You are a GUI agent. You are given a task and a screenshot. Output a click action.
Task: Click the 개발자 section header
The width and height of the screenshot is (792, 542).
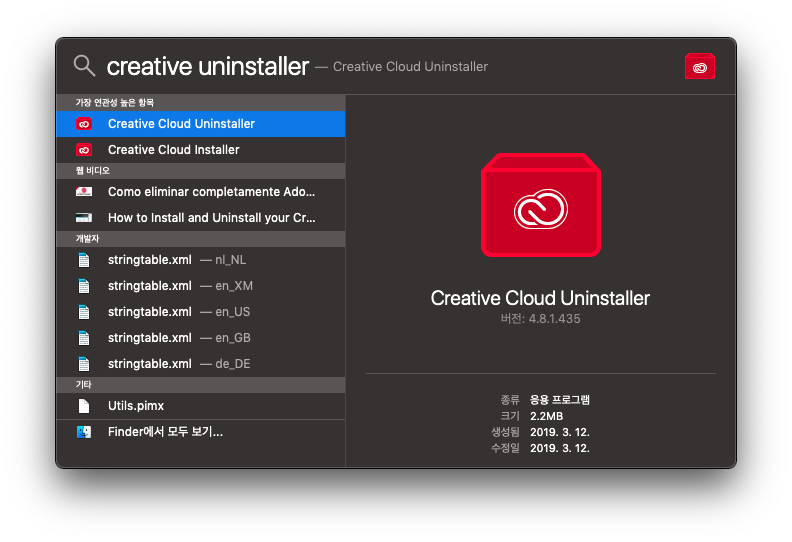point(201,239)
